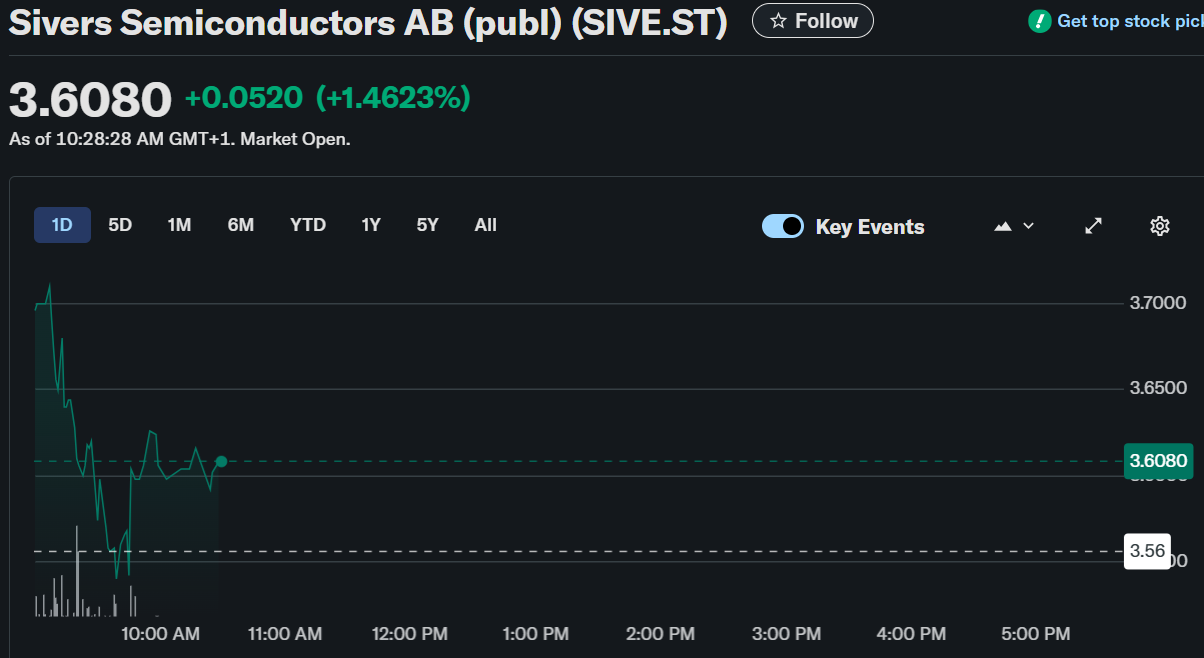This screenshot has width=1204, height=658.
Task: Open the chart type dropdown
Action: (x=1014, y=226)
